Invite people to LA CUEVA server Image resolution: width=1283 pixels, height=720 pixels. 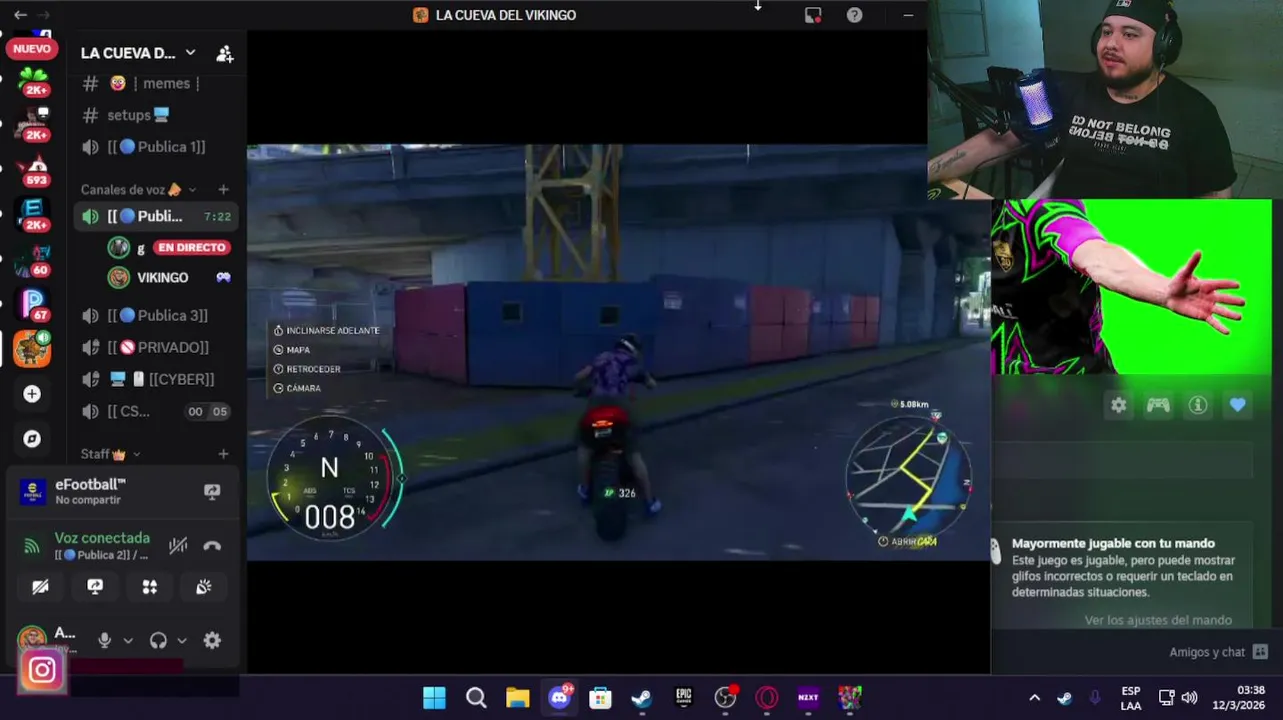coord(225,54)
